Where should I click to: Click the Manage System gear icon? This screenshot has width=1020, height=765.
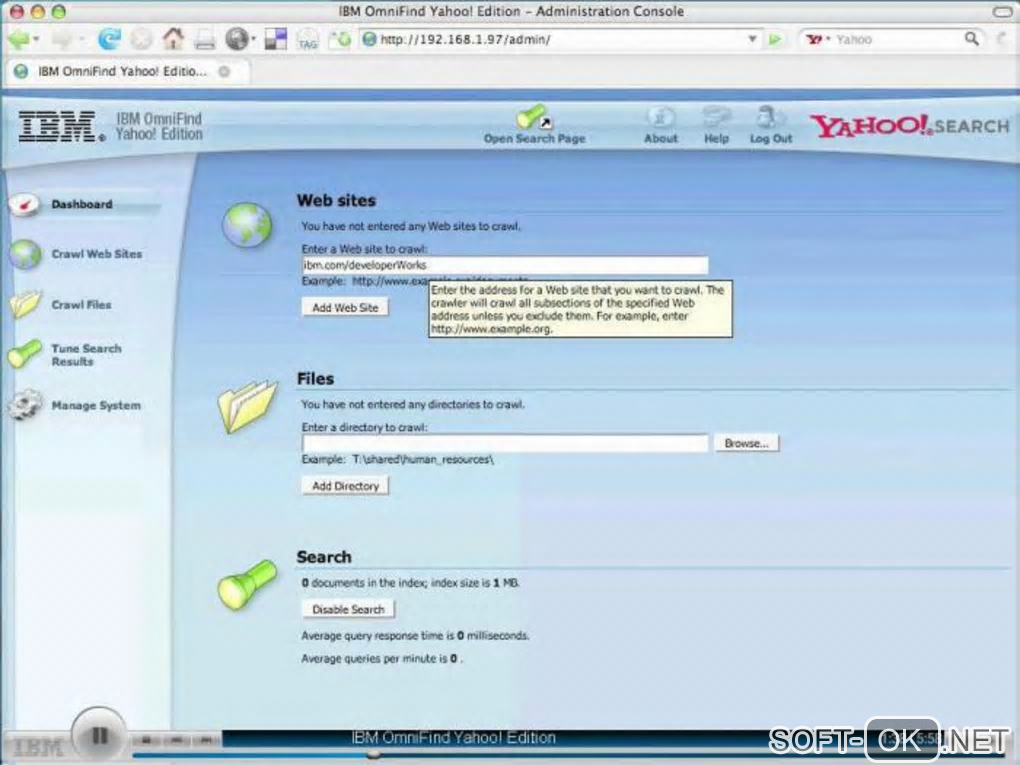25,405
